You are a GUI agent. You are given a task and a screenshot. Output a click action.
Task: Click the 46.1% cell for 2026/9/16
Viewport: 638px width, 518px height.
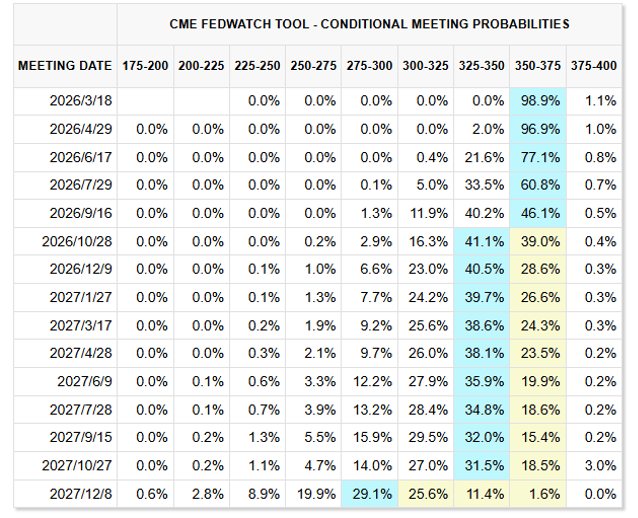538,213
